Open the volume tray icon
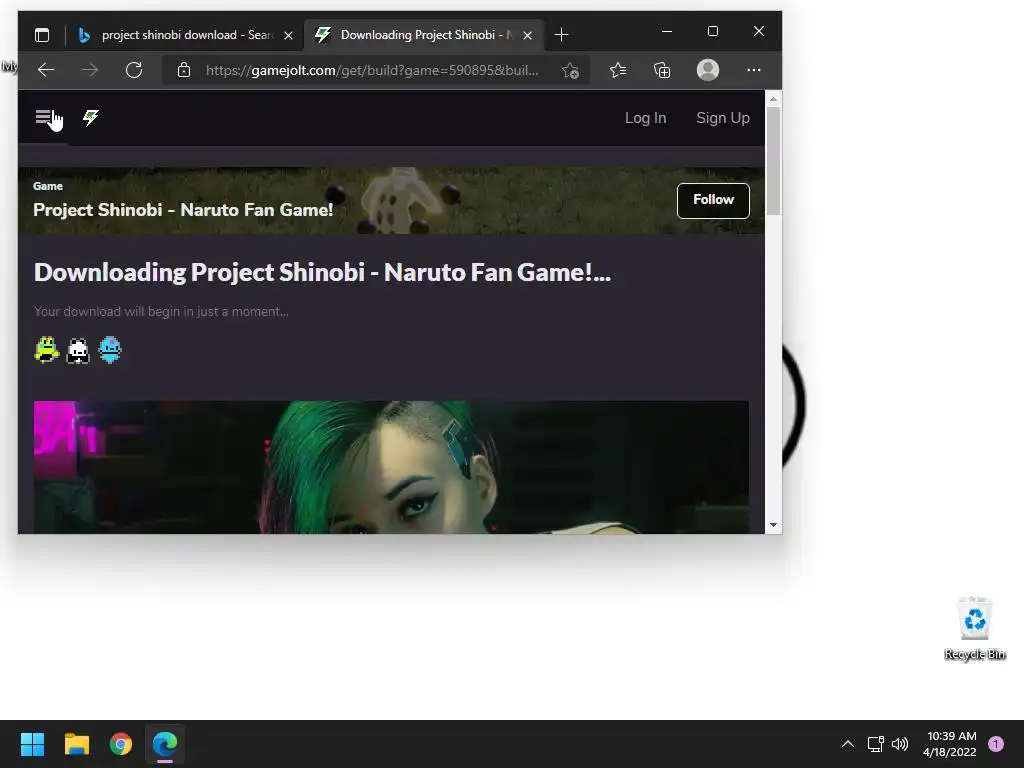The width and height of the screenshot is (1024, 768). click(x=900, y=744)
